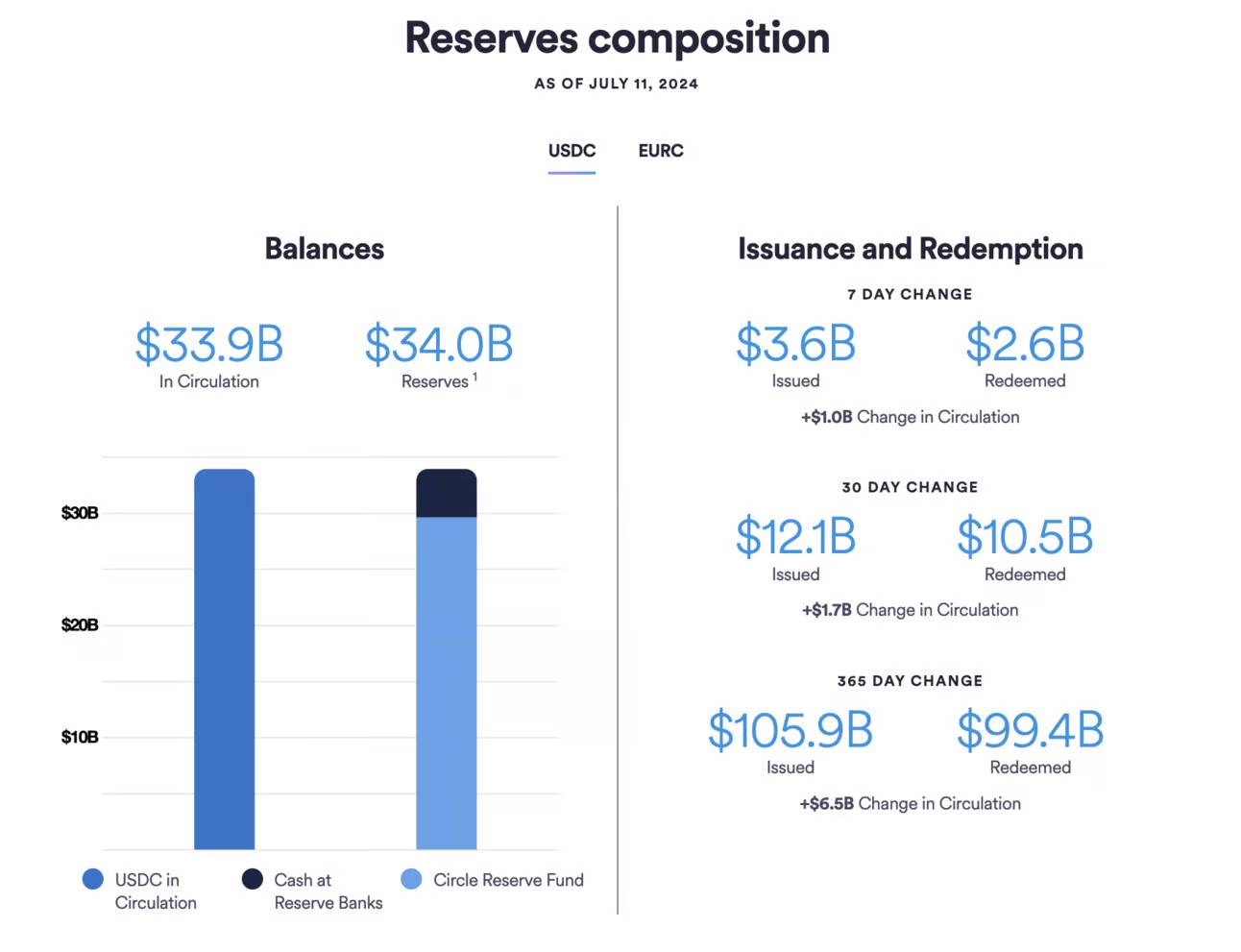Click the Circle Reserve Fund legend dot
Viewport: 1241px width, 952px height.
click(411, 879)
